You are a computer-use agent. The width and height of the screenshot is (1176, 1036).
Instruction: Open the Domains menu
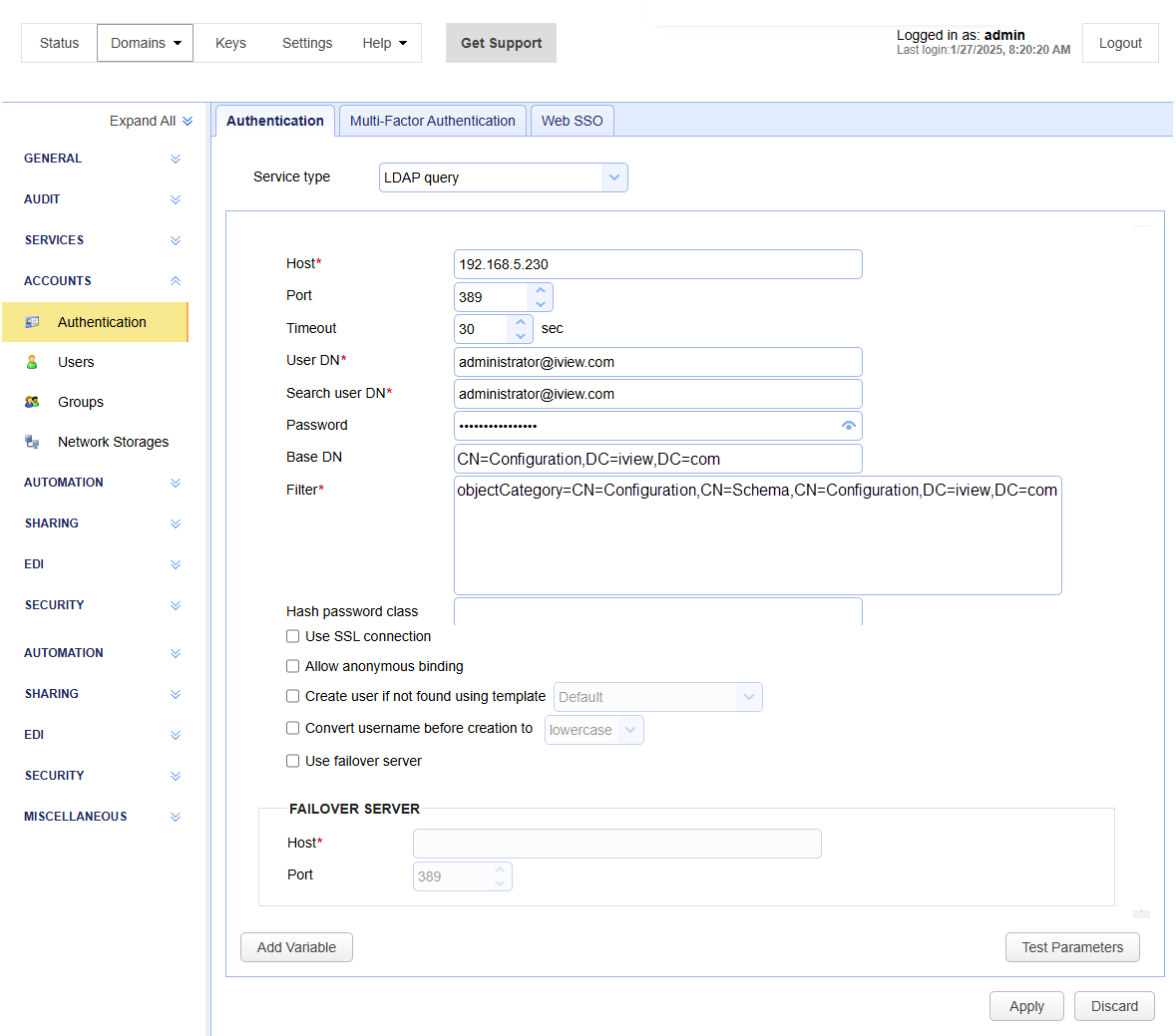146,43
